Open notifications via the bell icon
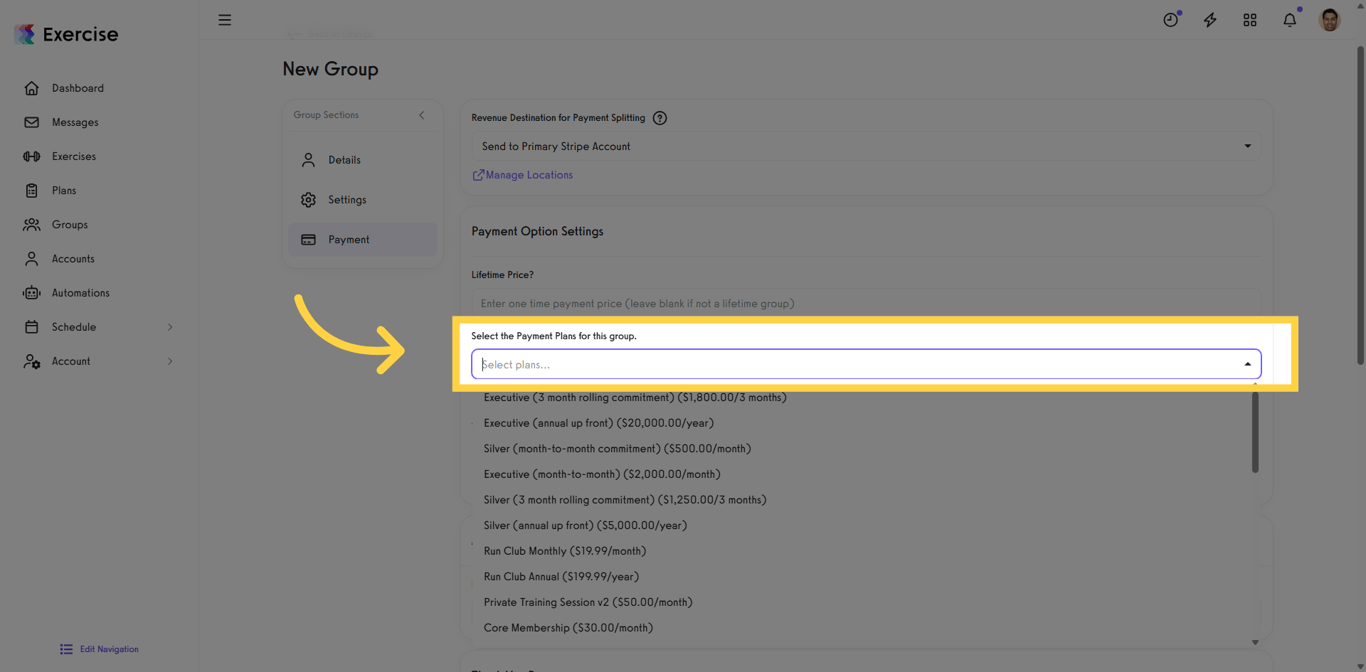This screenshot has width=1366, height=672. [1289, 19]
